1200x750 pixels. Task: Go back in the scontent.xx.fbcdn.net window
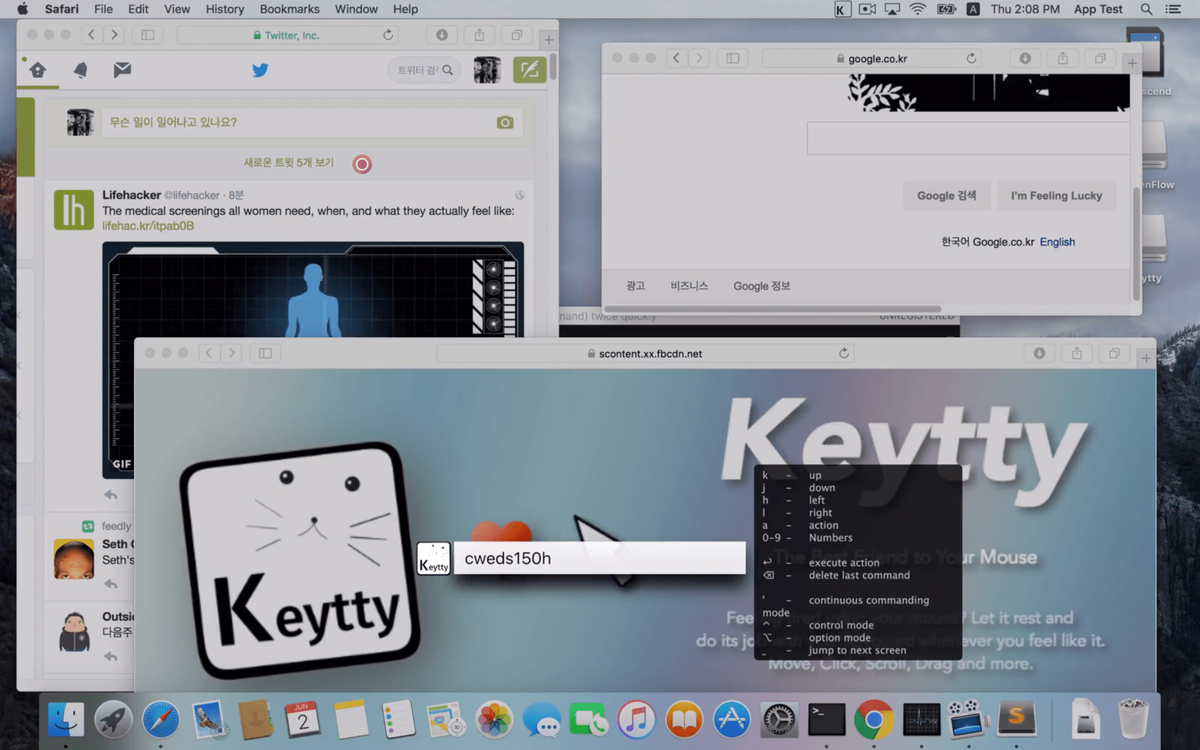tap(209, 353)
